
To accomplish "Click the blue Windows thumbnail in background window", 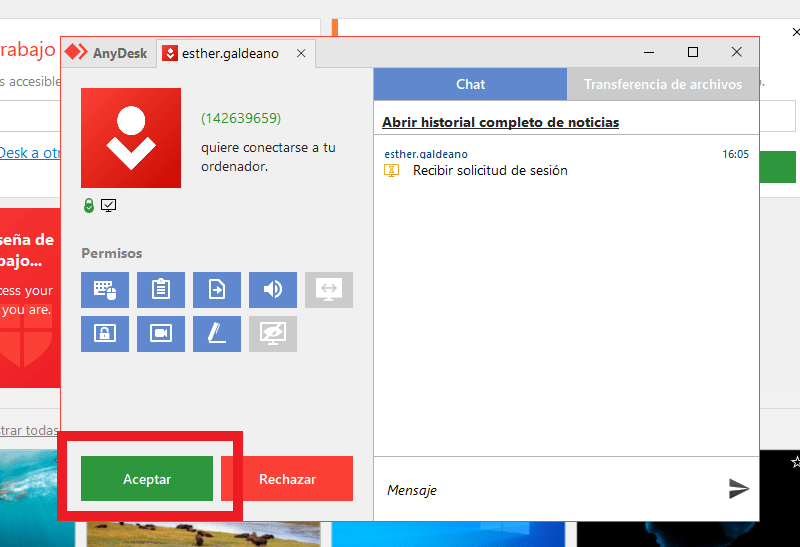I will (x=448, y=534).
